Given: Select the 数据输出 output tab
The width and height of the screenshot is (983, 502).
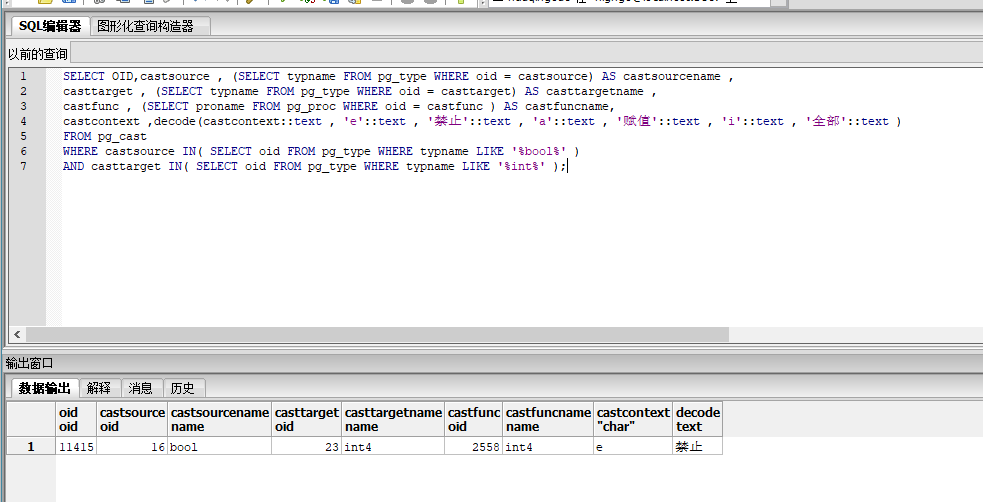Looking at the screenshot, I should tap(45, 389).
